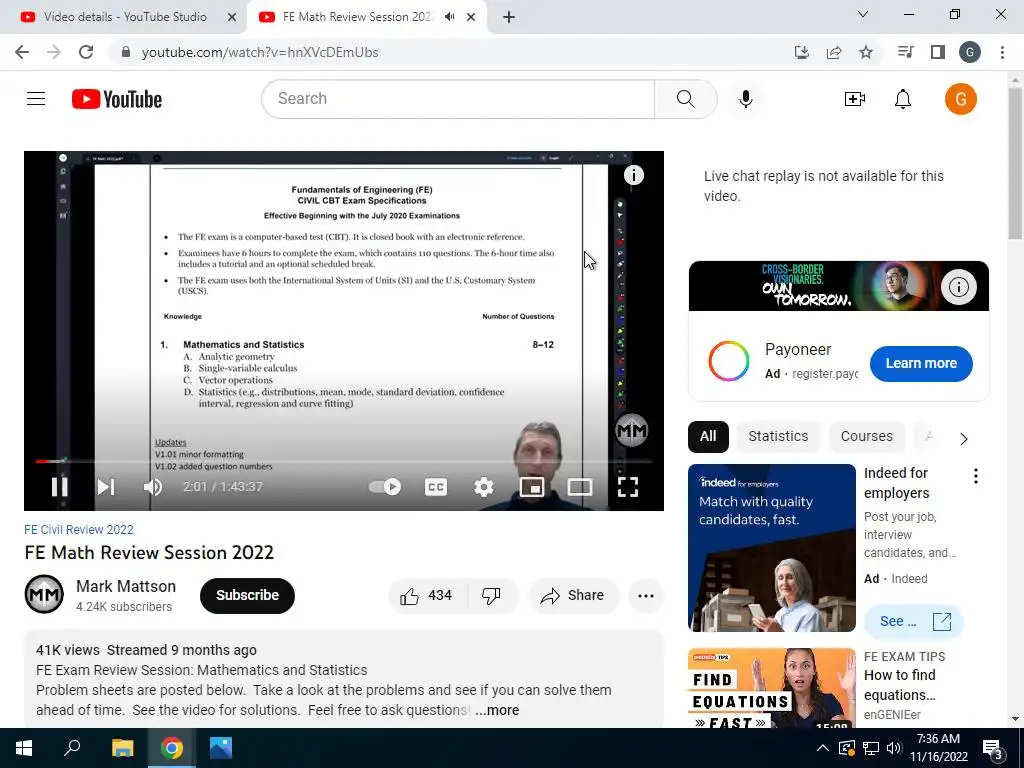The image size is (1024, 768).
Task: Select the All filter chip
Action: (708, 436)
